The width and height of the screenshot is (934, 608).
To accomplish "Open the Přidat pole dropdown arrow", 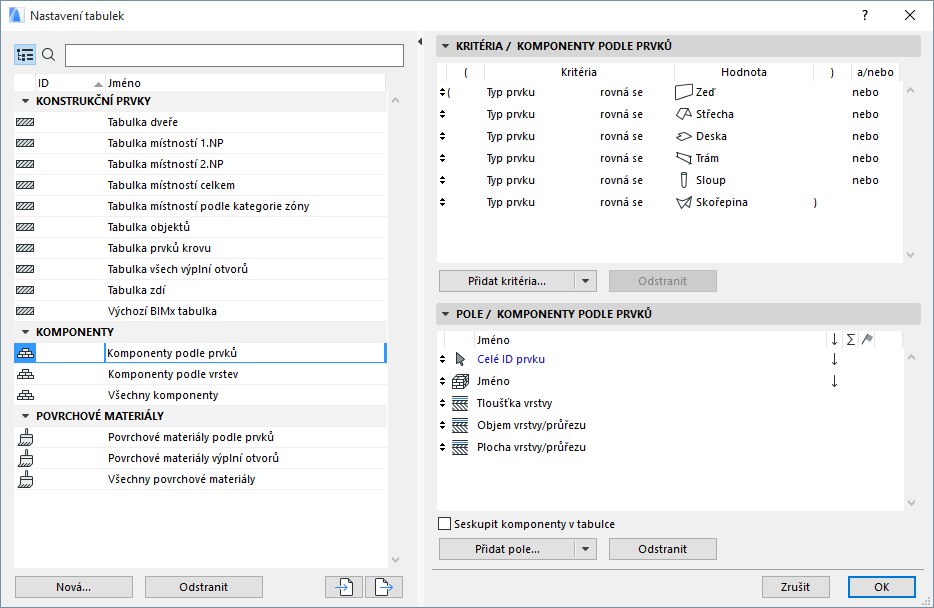I will 587,549.
